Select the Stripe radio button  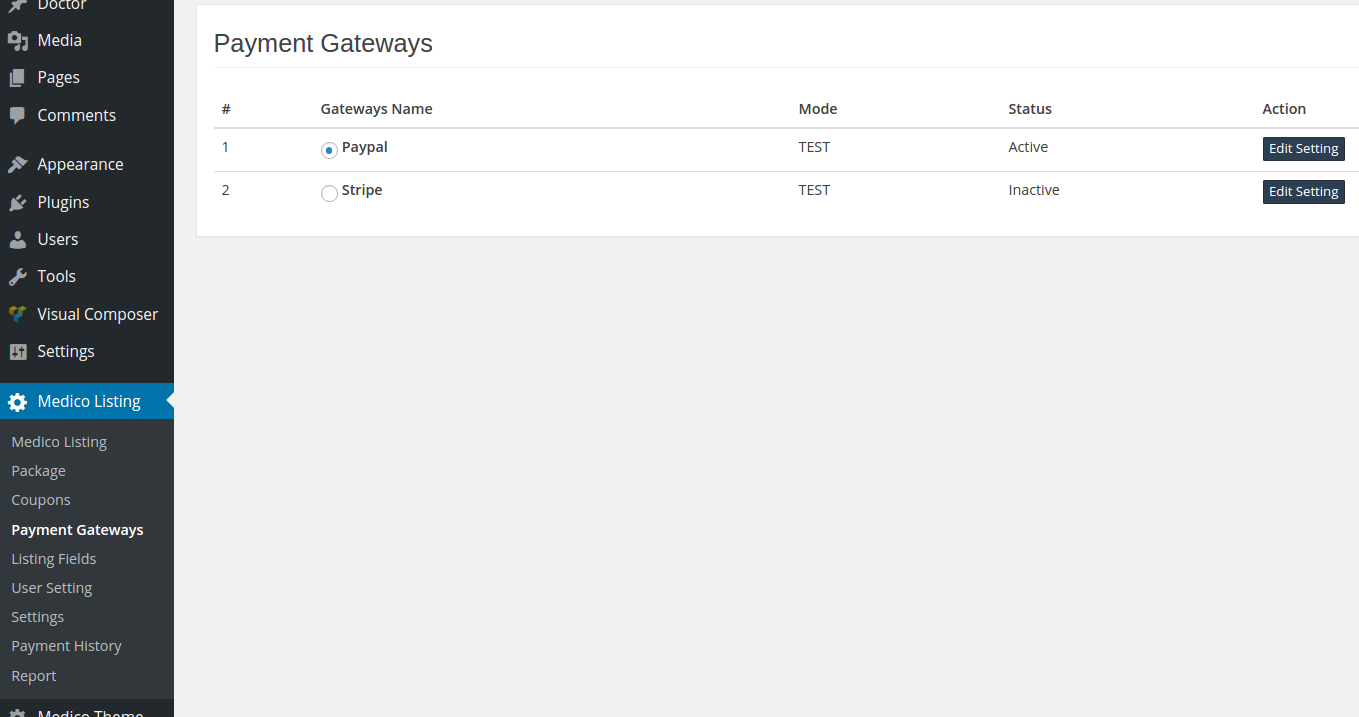[x=329, y=193]
